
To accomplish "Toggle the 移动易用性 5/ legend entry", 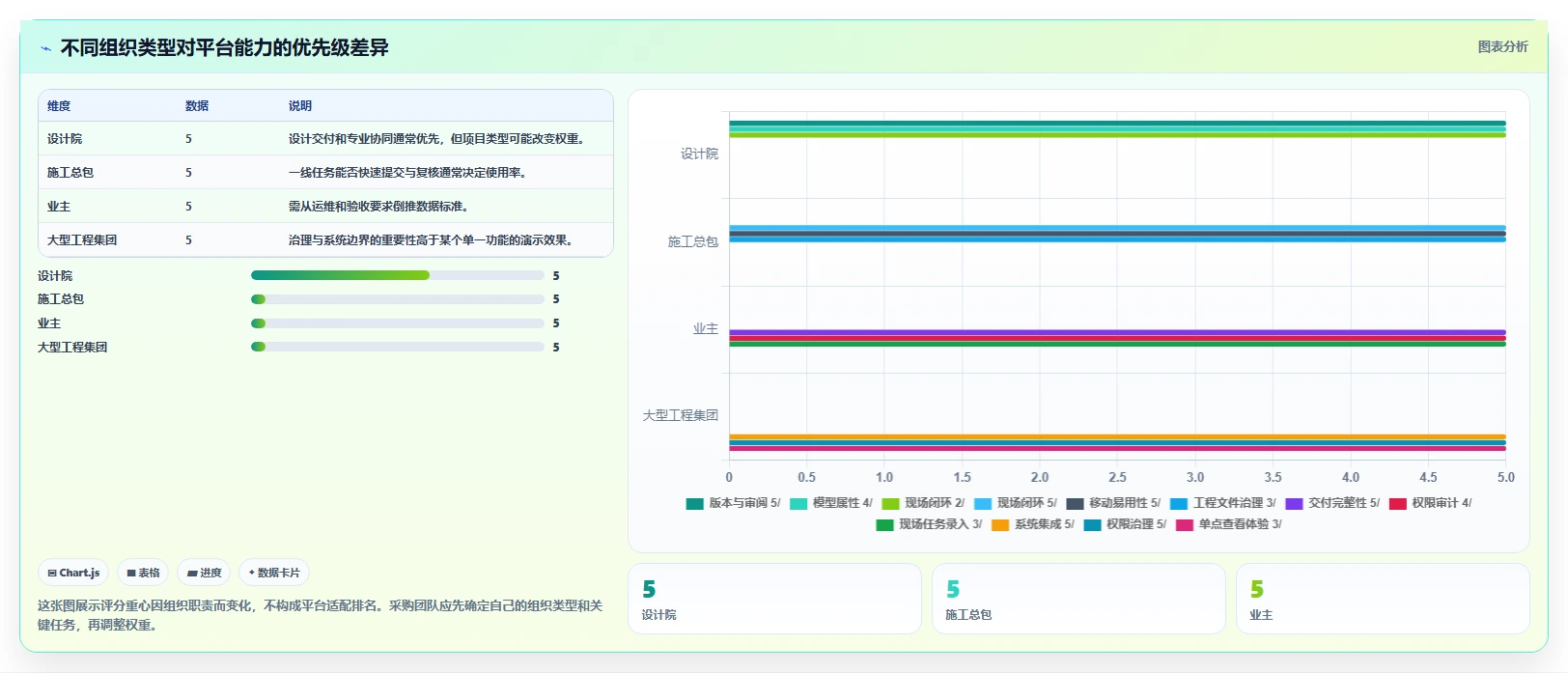I will pos(1113,503).
